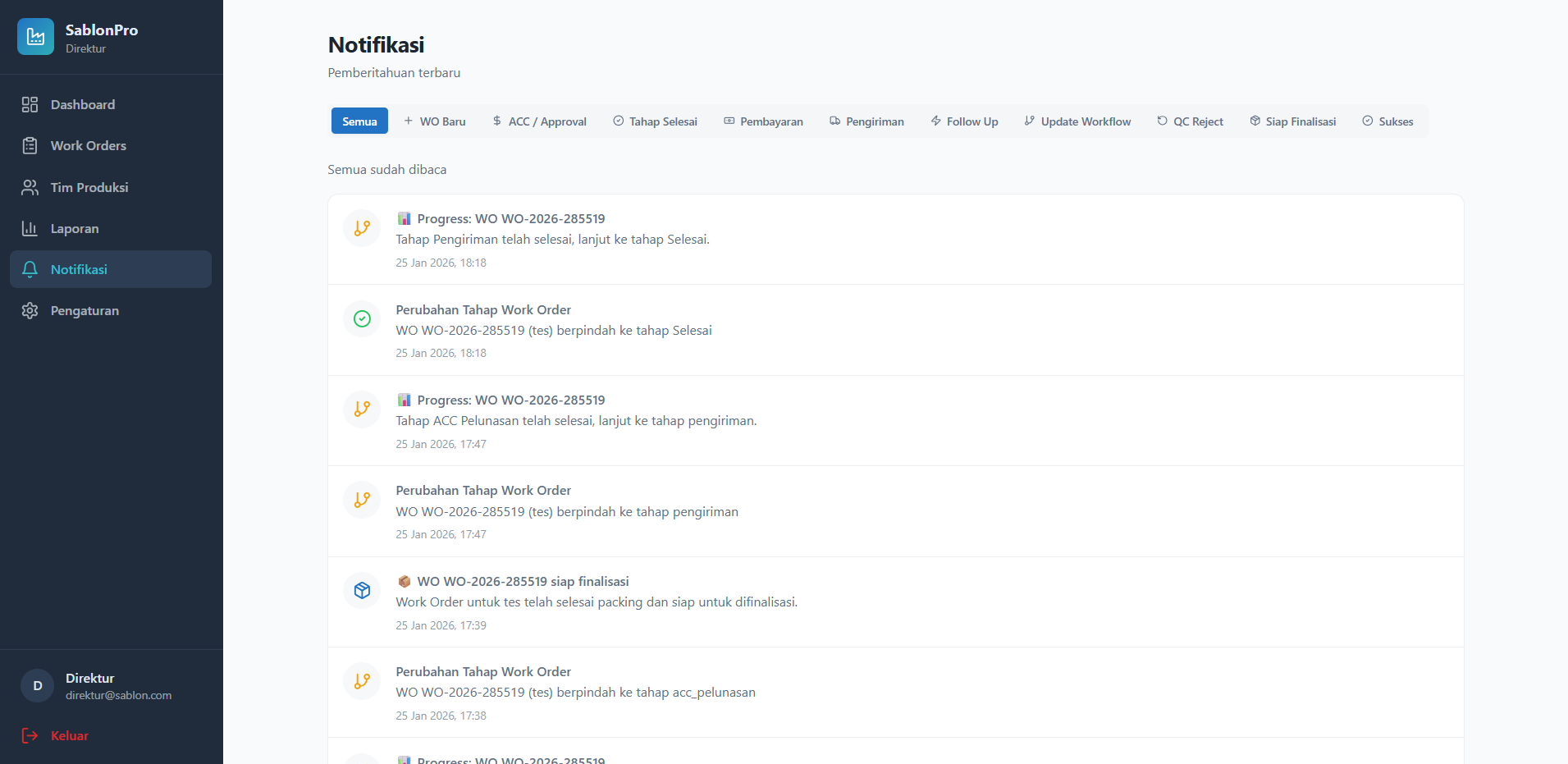Image resolution: width=1568 pixels, height=764 pixels.
Task: Click the Keluar logout button
Action: 55,735
